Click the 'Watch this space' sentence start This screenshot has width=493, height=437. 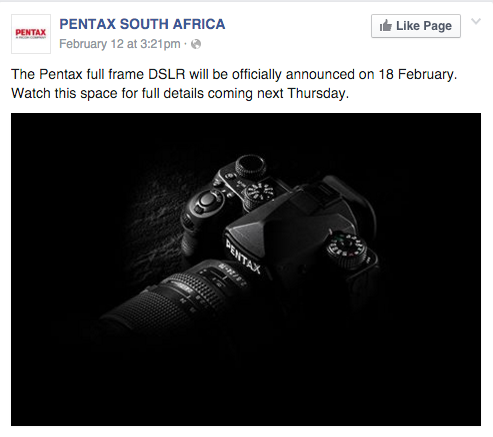pyautogui.click(x=64, y=93)
